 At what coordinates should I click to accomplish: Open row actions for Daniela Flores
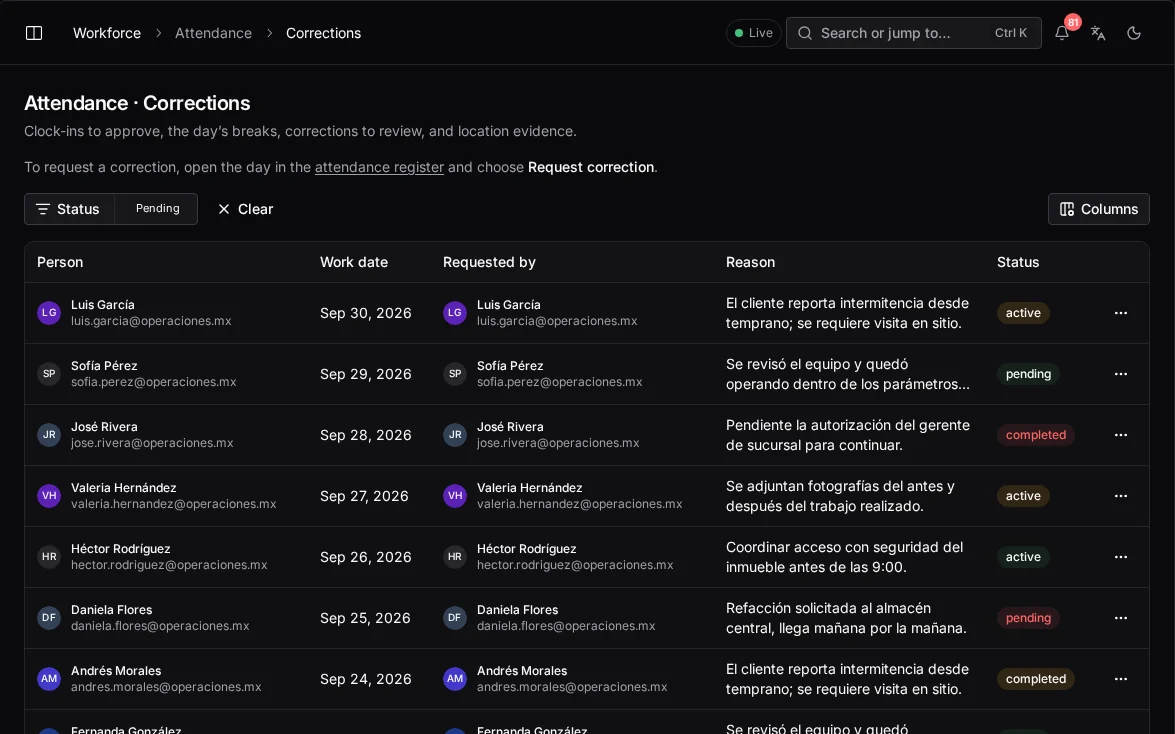coord(1120,618)
